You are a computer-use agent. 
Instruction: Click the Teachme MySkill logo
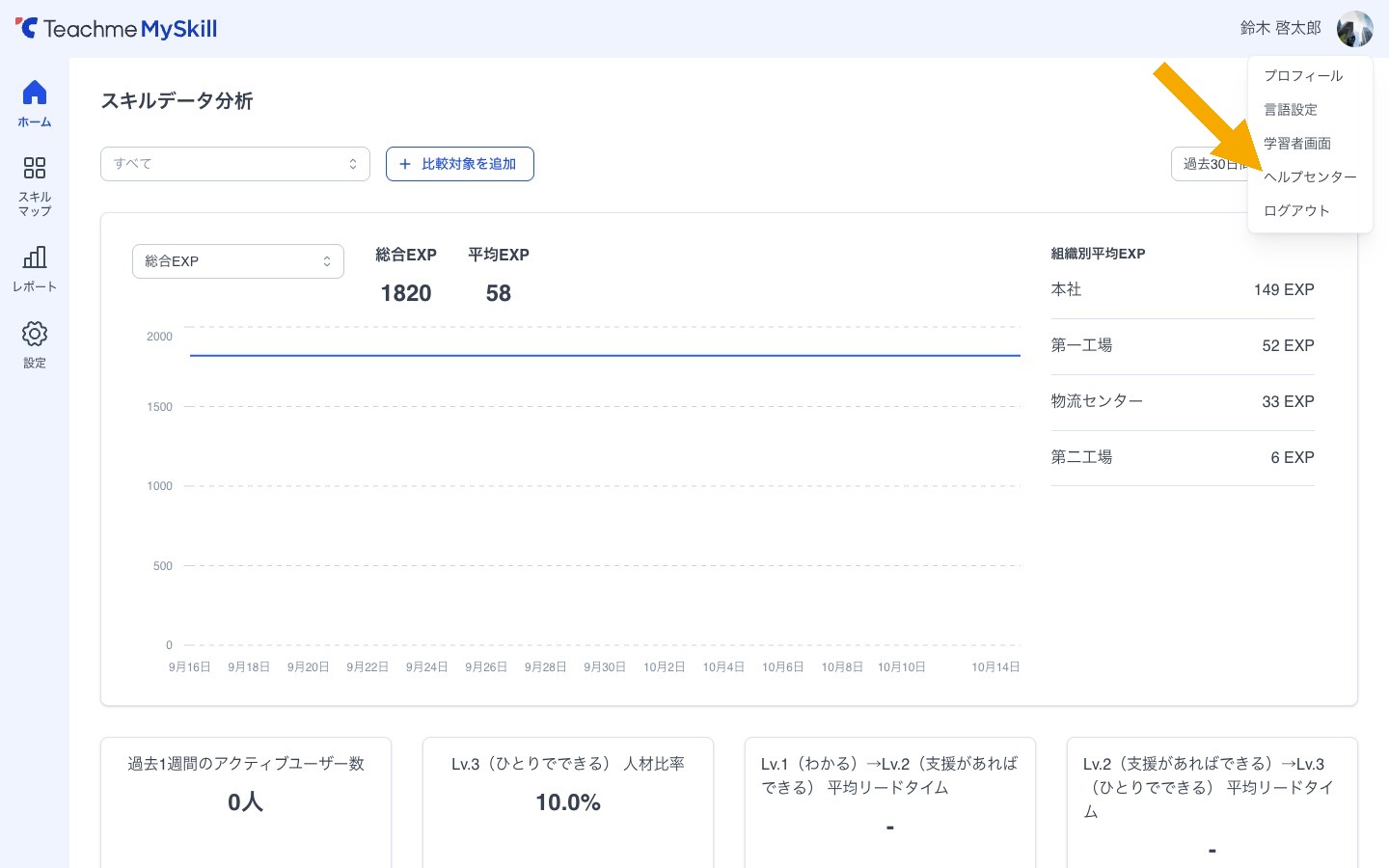117,29
